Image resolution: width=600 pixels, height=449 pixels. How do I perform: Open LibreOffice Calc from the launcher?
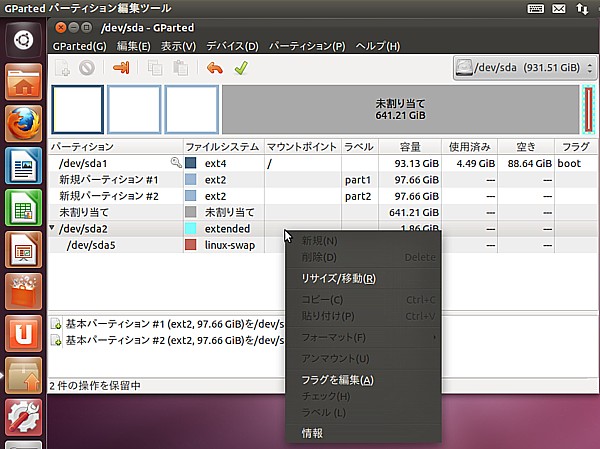24,208
